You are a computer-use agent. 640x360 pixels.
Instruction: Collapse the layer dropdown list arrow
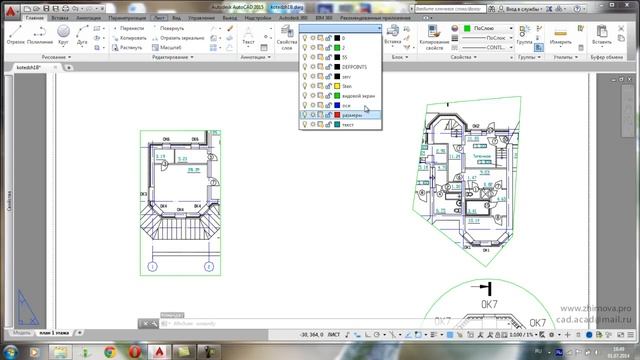coord(379,28)
